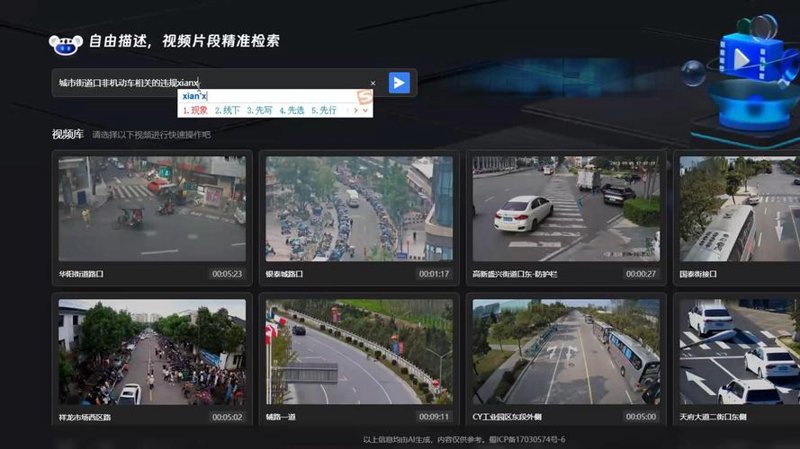Expand the IME candidate list chevron
Viewport: 800px width, 449px height.
tap(365, 110)
